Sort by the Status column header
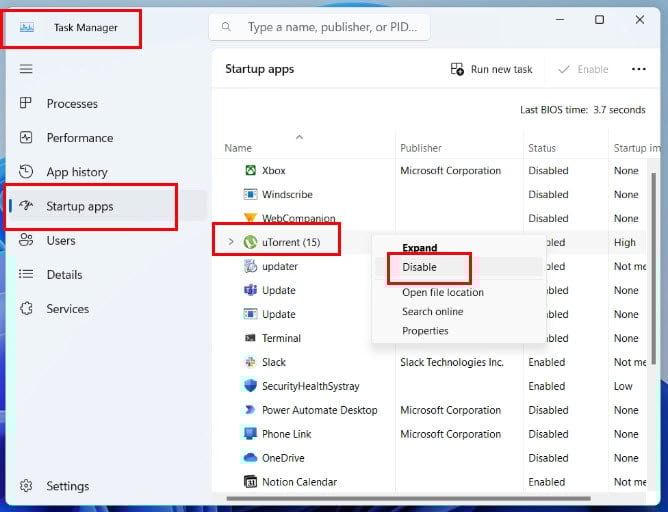This screenshot has height=512, width=668. 542,148
